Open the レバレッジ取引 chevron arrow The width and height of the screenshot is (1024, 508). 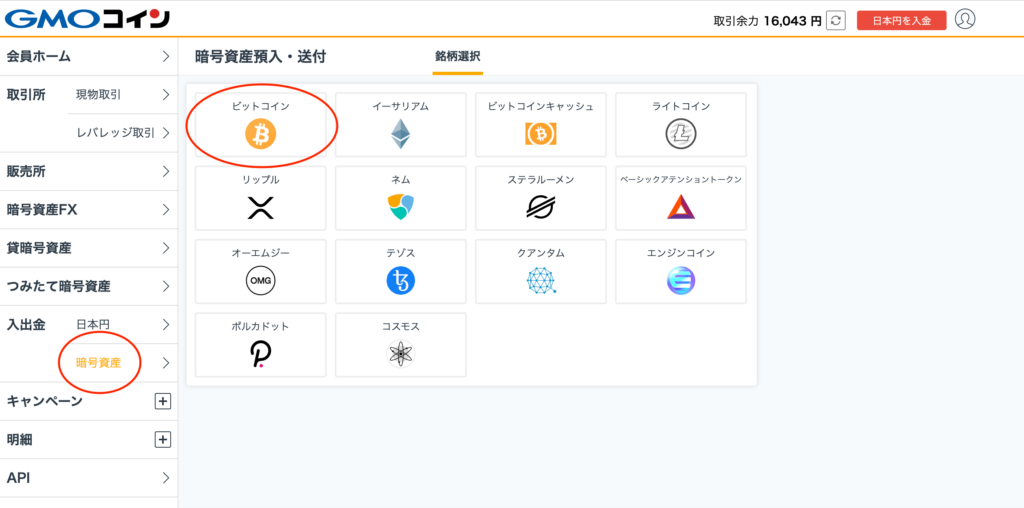point(166,133)
